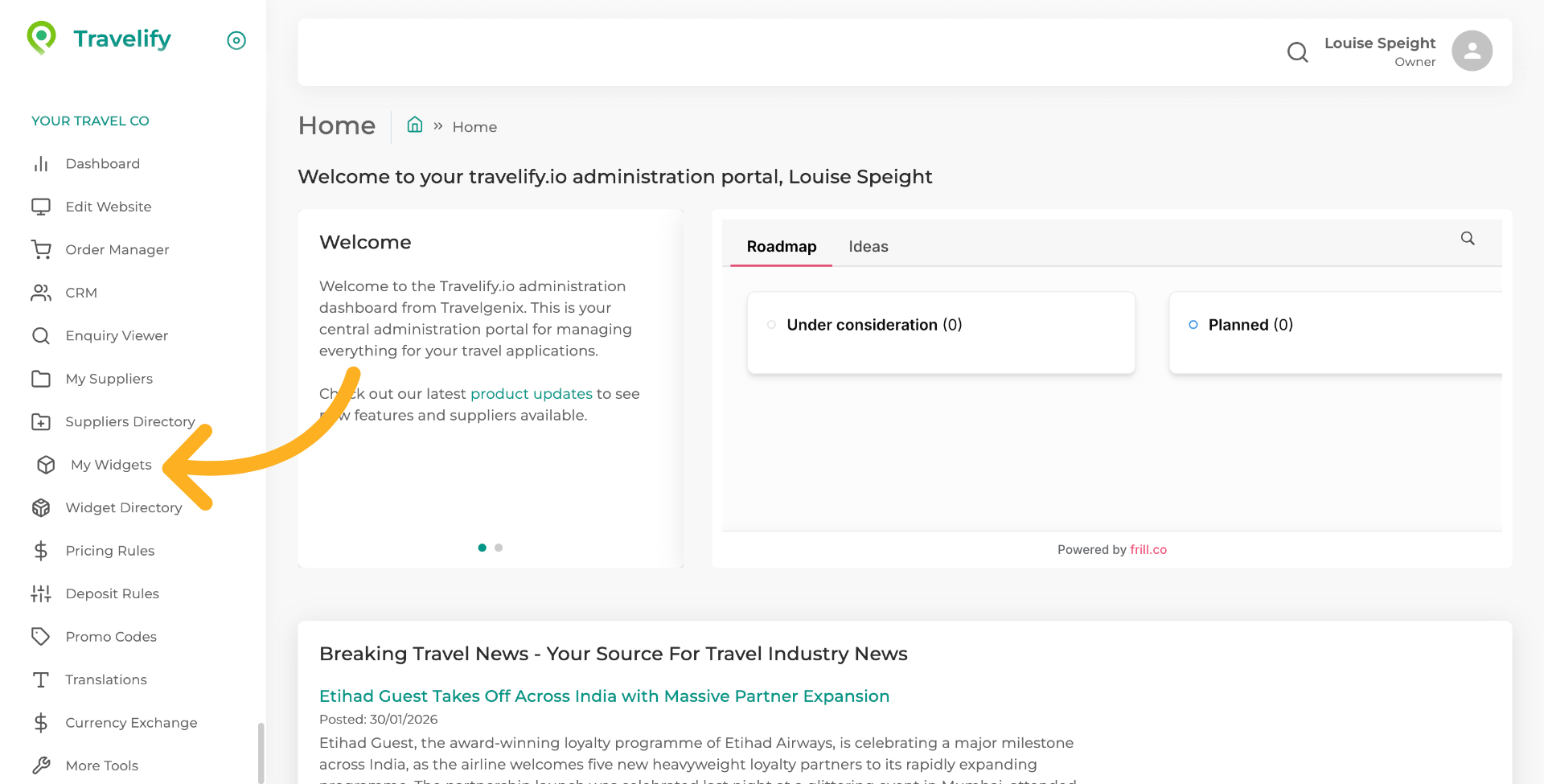Click the Promo Codes tag icon
The image size is (1544, 784).
41,637
